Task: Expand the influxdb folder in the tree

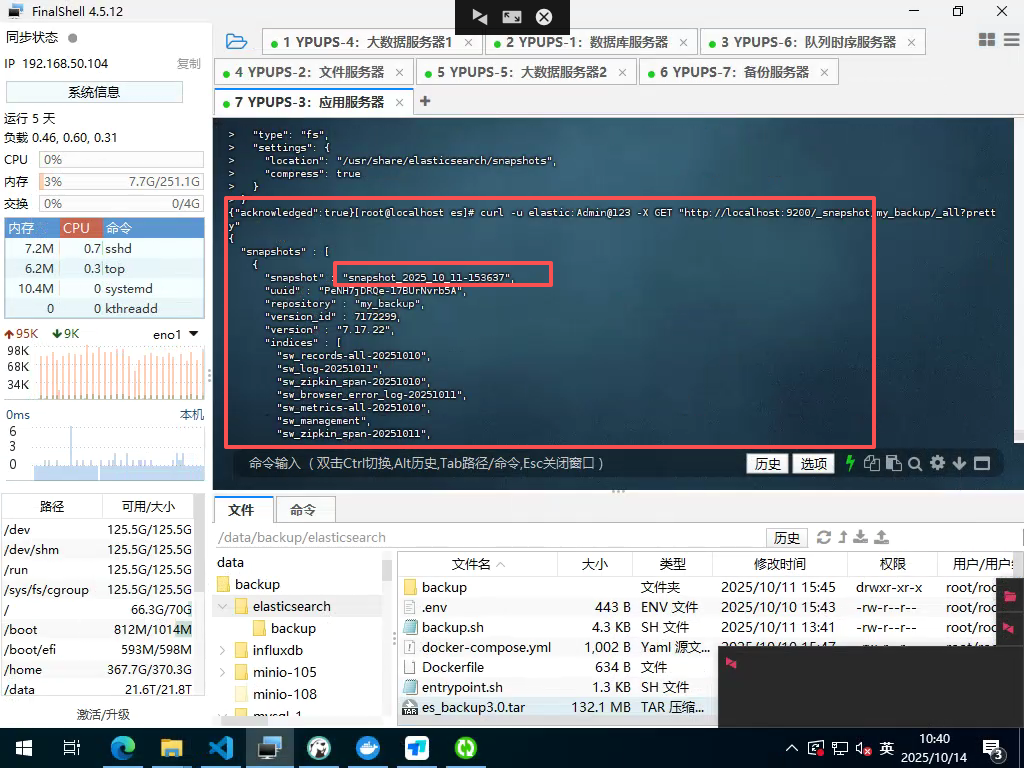Action: coord(223,650)
